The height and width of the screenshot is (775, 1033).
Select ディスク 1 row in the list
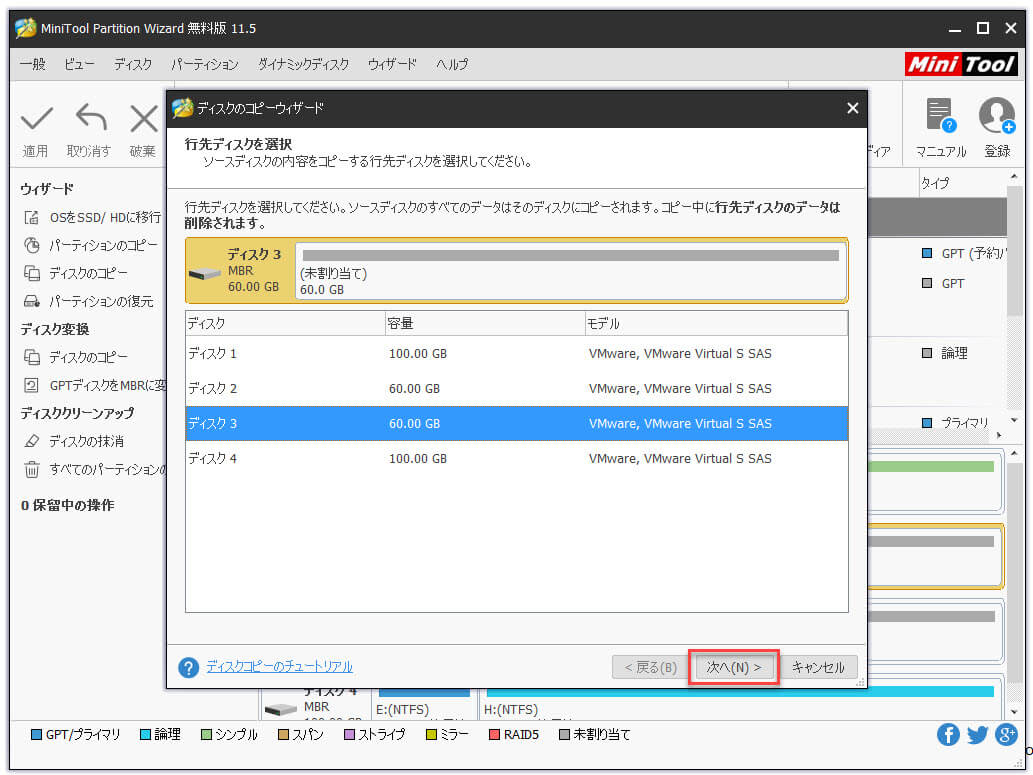(516, 354)
